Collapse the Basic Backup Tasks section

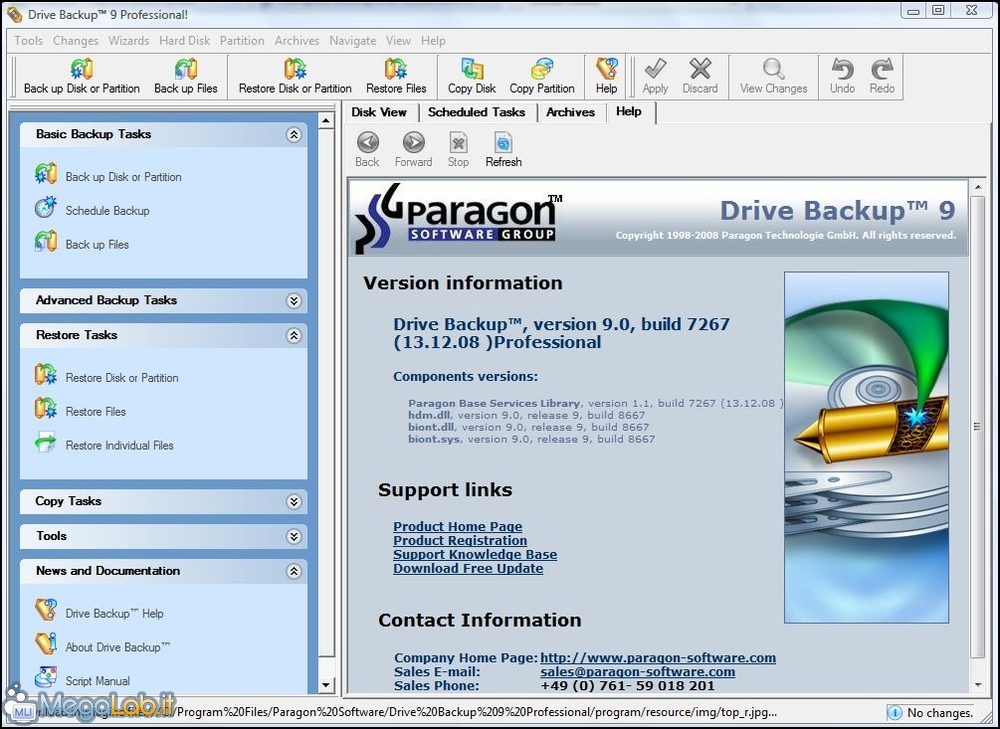tap(293, 135)
